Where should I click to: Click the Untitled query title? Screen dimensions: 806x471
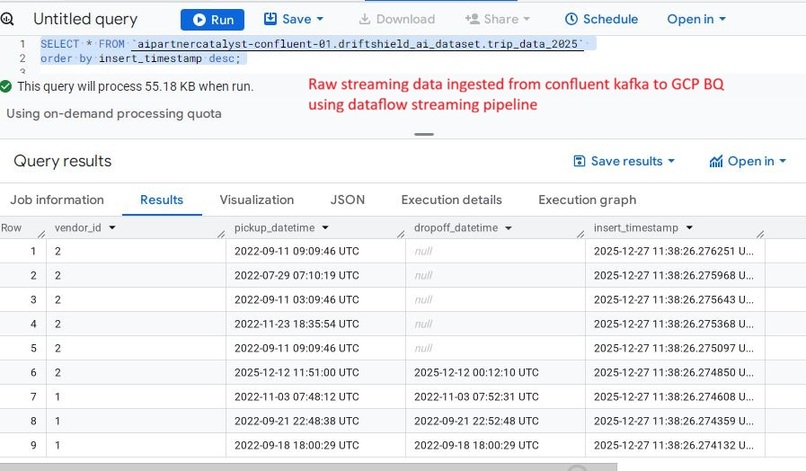click(85, 19)
